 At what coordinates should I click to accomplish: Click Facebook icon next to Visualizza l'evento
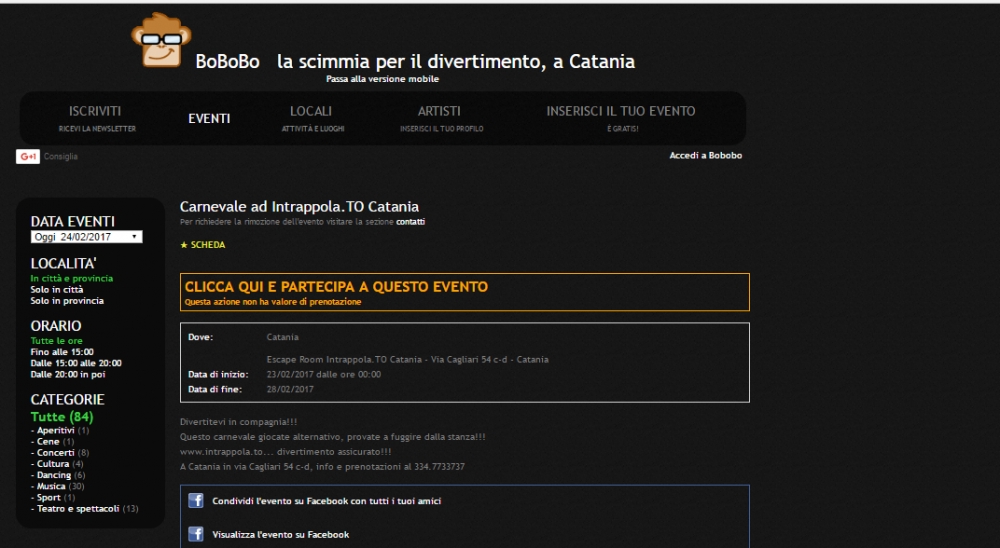click(196, 534)
